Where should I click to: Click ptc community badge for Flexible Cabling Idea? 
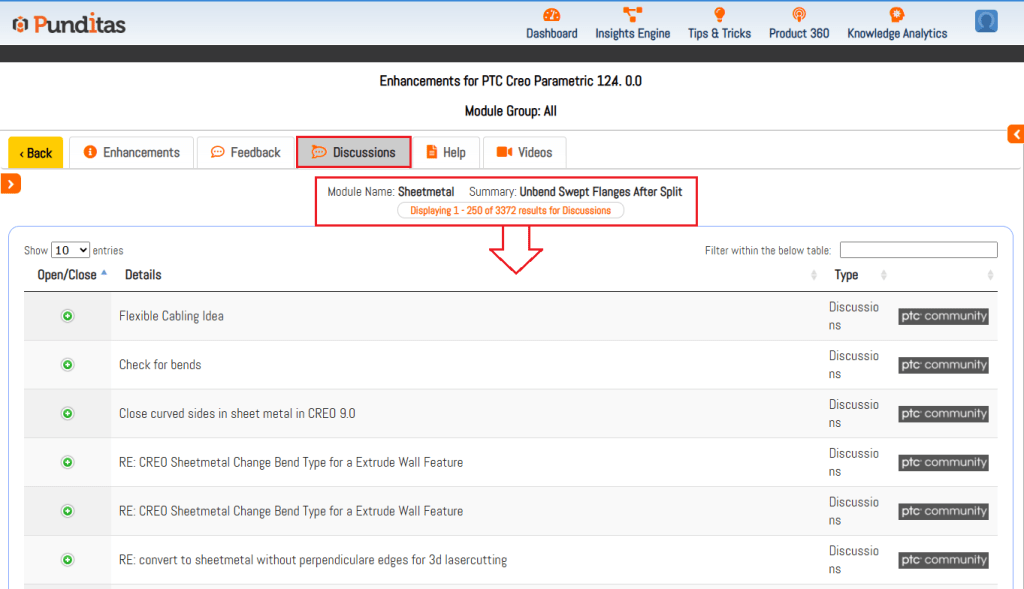click(943, 316)
